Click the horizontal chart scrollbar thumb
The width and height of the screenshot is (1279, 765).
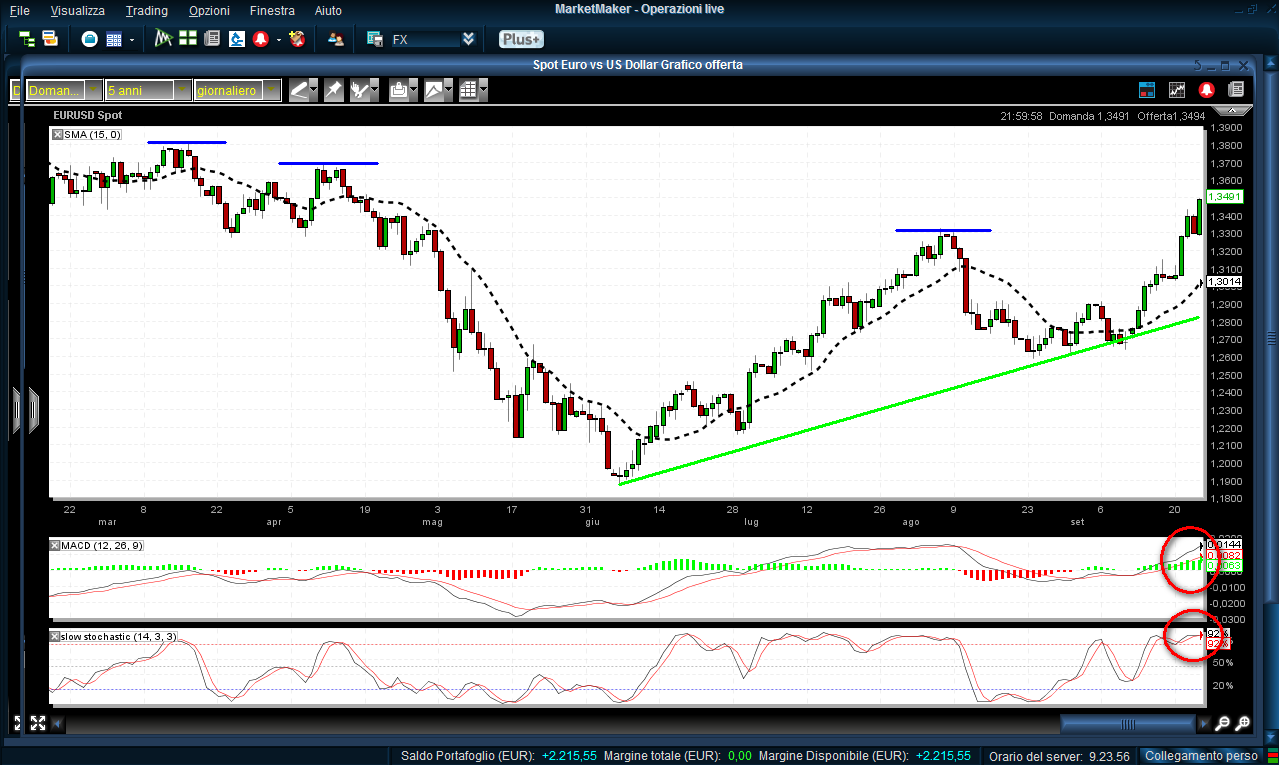[1128, 723]
